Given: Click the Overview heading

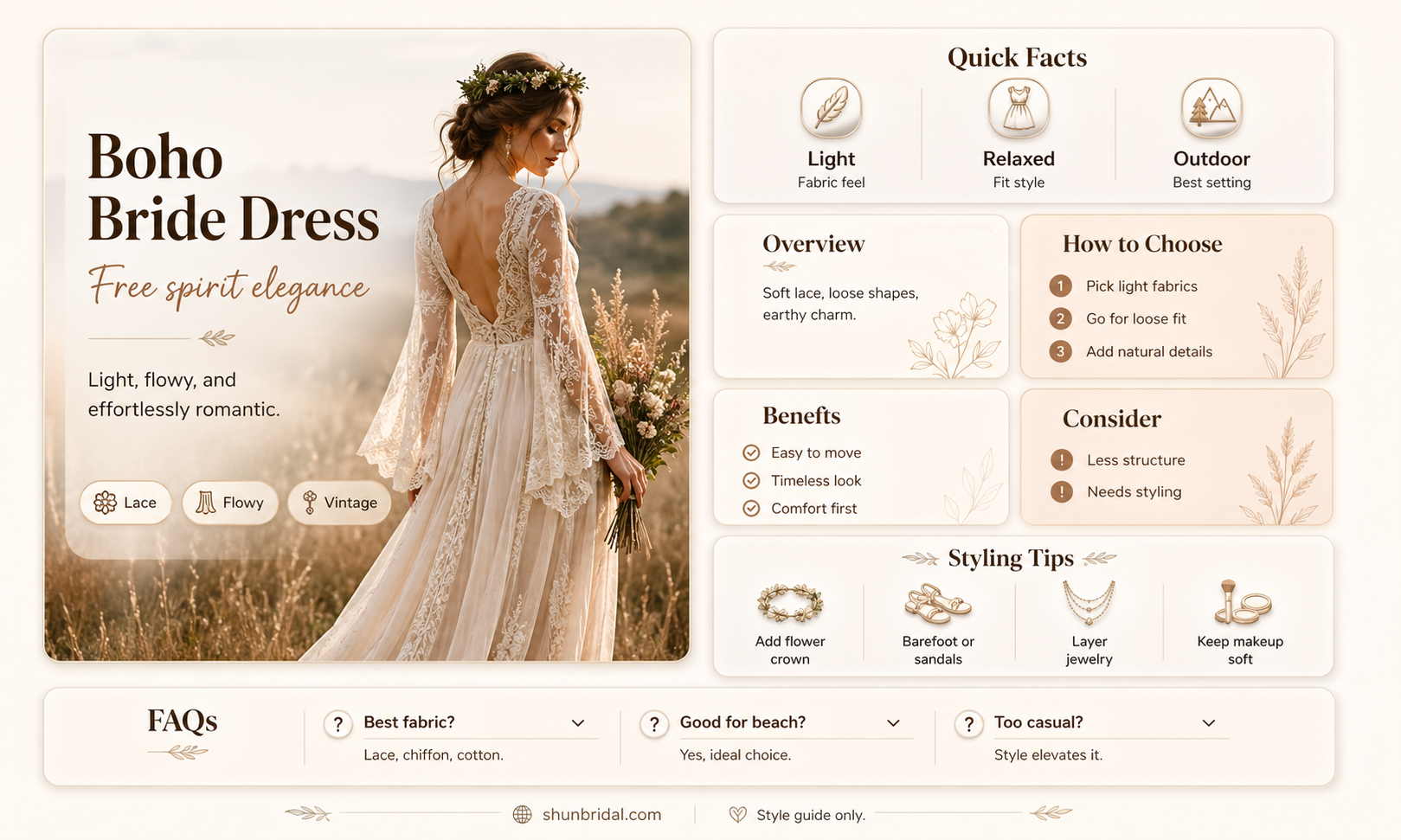Looking at the screenshot, I should (x=813, y=244).
